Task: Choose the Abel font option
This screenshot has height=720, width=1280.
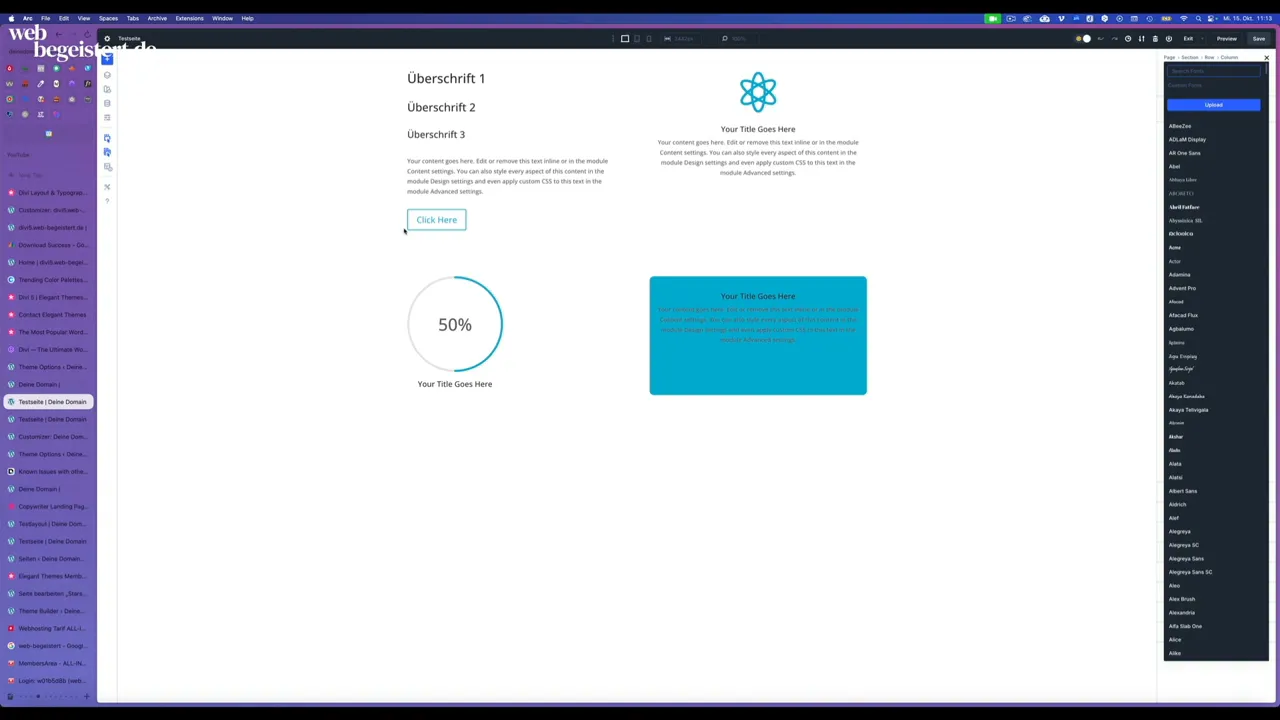Action: coord(1175,166)
